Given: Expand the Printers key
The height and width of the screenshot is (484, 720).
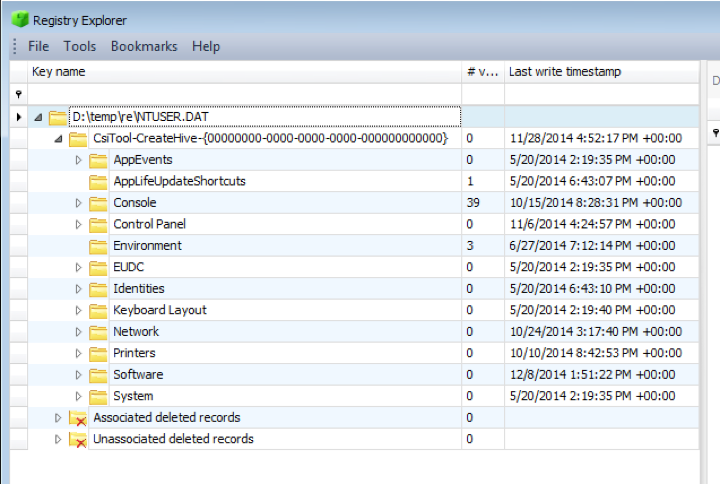Looking at the screenshot, I should (x=79, y=354).
